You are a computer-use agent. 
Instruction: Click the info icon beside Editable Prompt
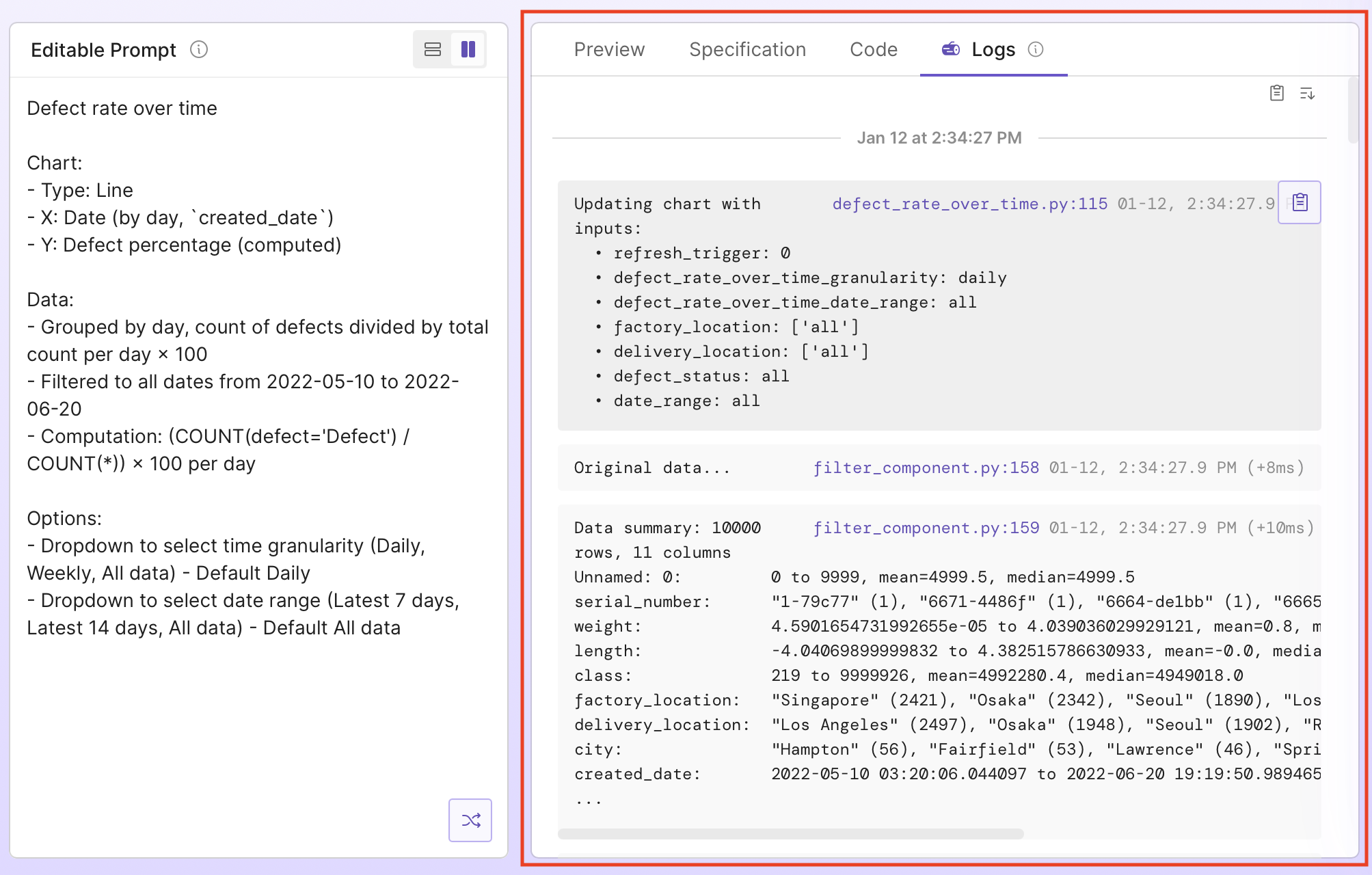click(x=199, y=50)
